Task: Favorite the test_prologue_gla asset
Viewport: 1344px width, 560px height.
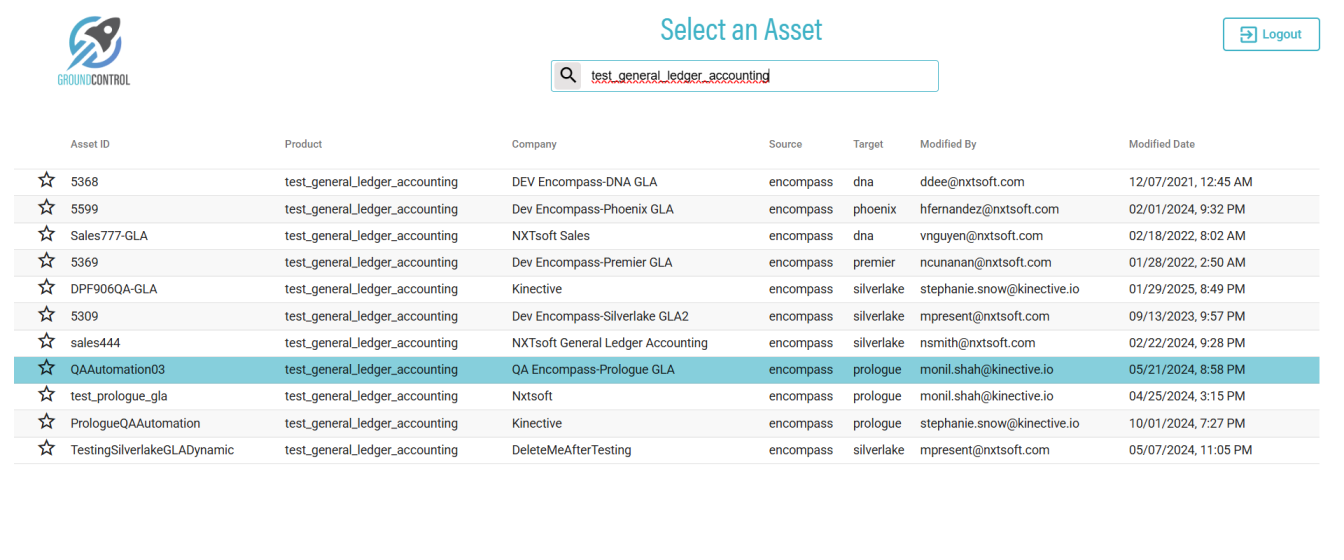Action: click(46, 395)
